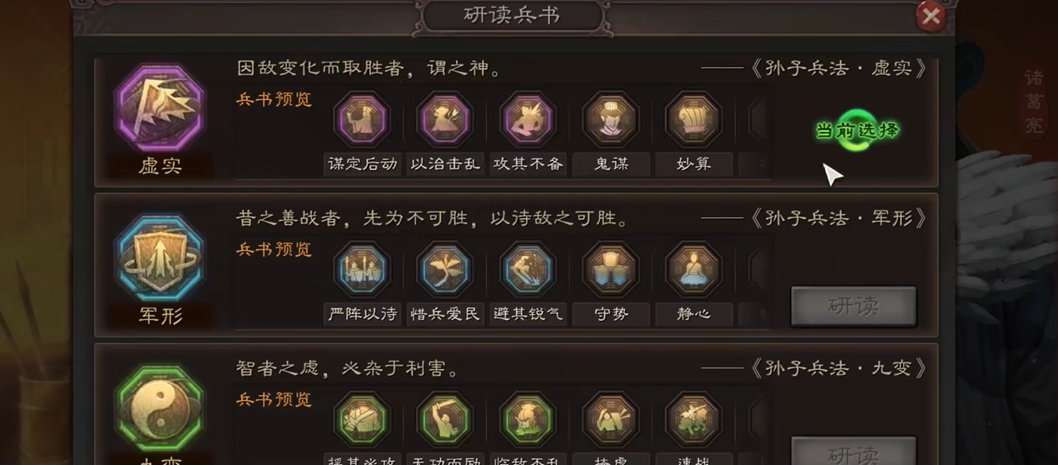Viewport: 1058px width, 465px height.
Task: Click the 静心 skill icon
Action: point(694,270)
